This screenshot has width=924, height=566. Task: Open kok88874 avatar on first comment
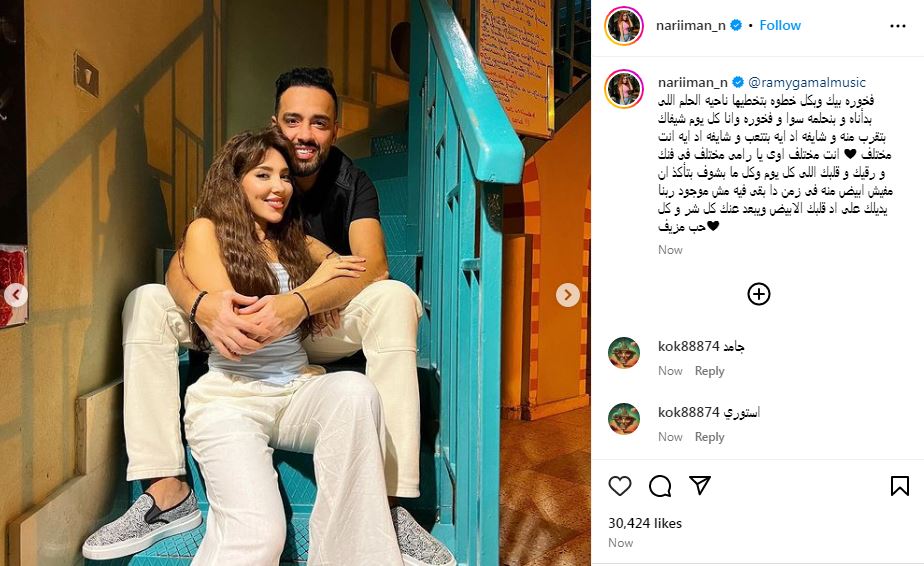coord(623,353)
